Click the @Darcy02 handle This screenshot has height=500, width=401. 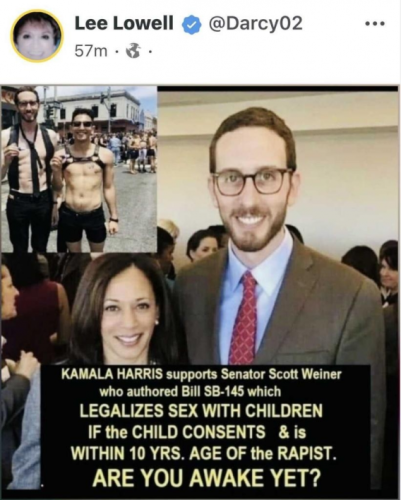coord(255,24)
